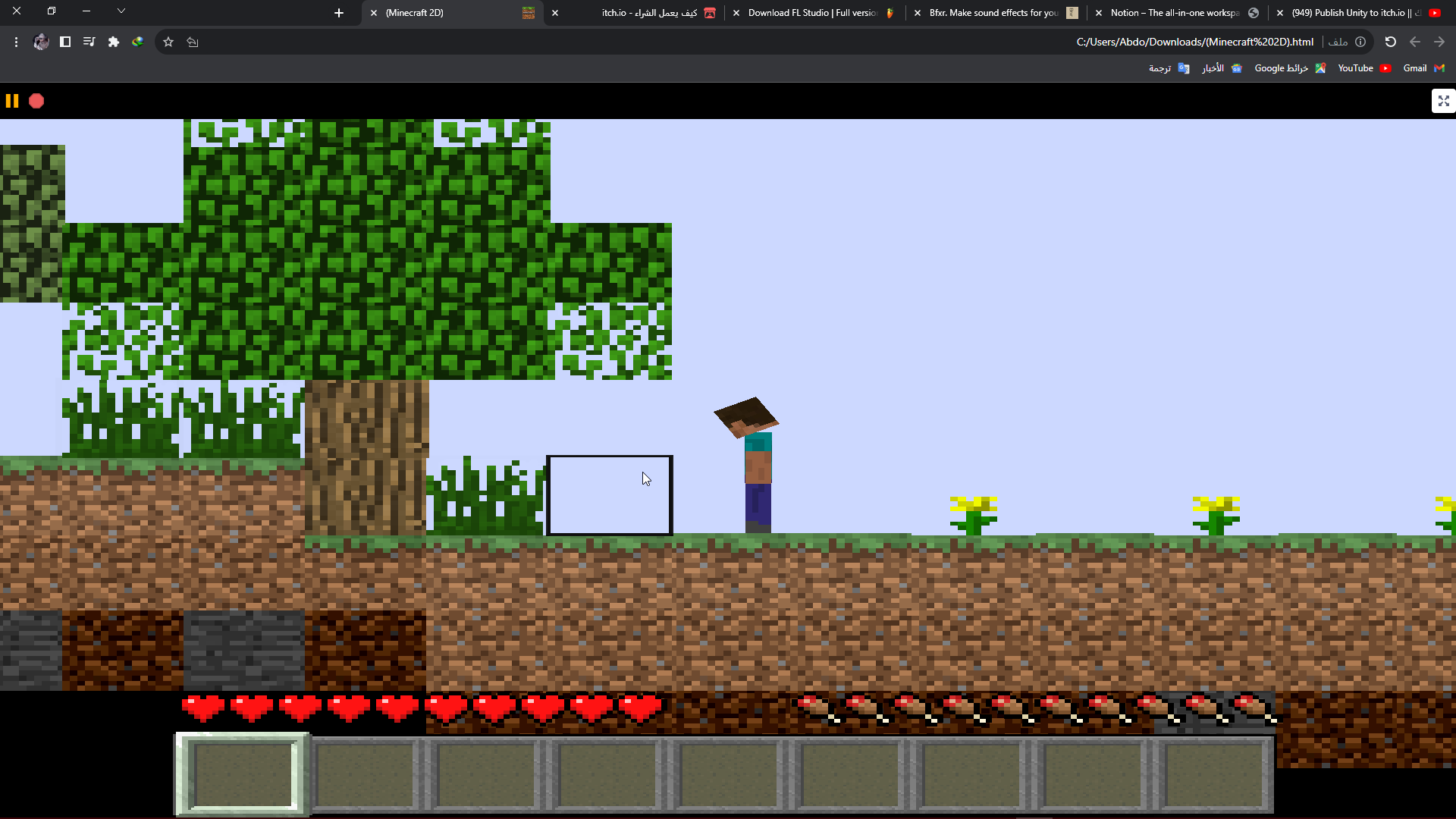Close the itch.io tab
Screen dimensions: 1456x819
555,13
